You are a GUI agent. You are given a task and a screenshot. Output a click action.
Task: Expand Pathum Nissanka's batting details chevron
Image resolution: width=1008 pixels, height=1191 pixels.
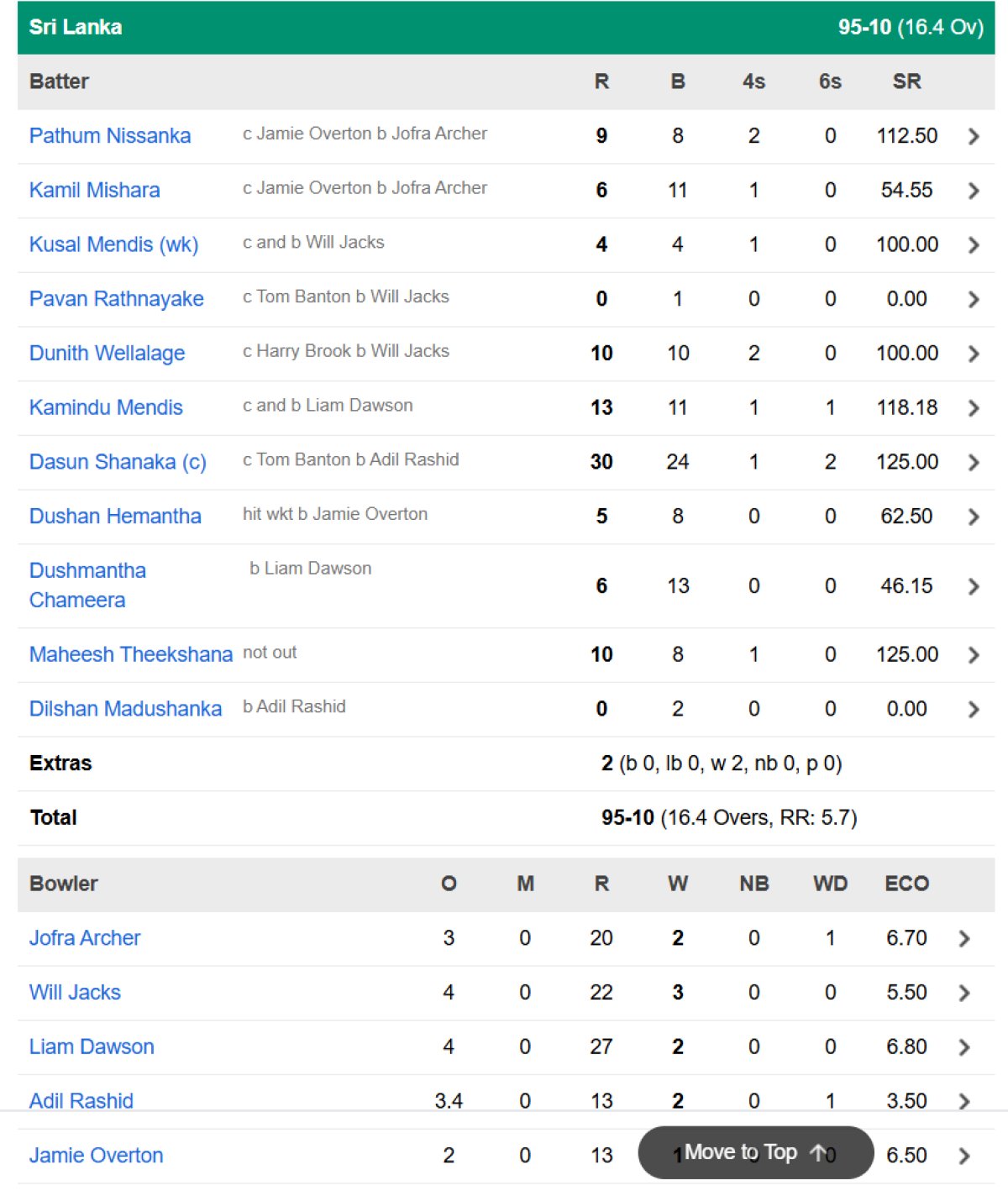coord(974,136)
